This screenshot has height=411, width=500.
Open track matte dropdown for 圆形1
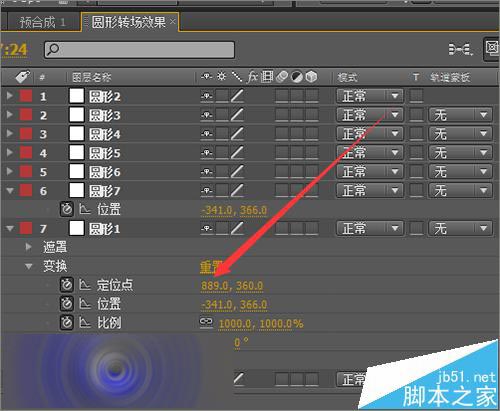tap(461, 229)
